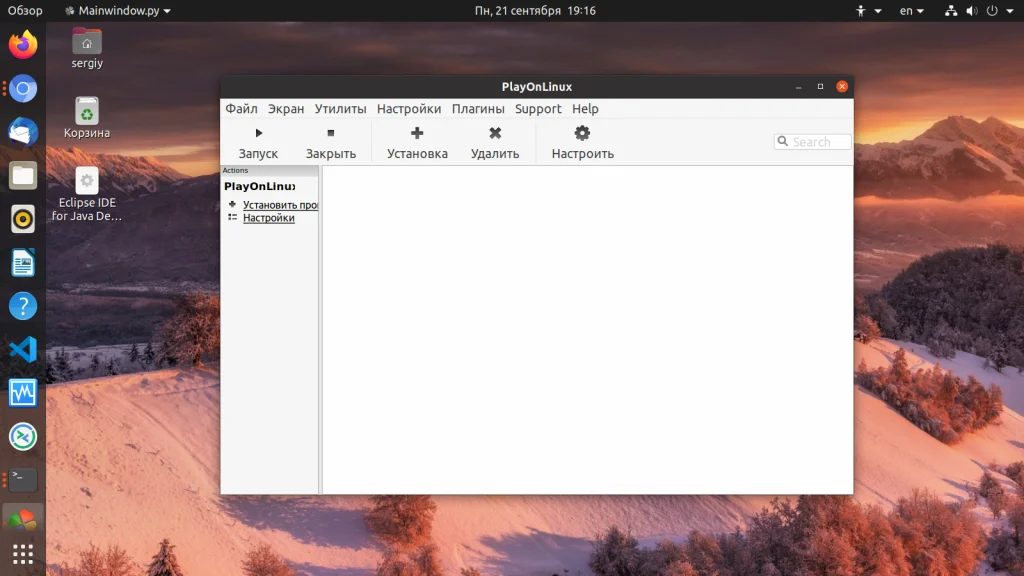Image resolution: width=1024 pixels, height=576 pixels.
Task: Click the plus icon beside Установить link
Action: 232,204
